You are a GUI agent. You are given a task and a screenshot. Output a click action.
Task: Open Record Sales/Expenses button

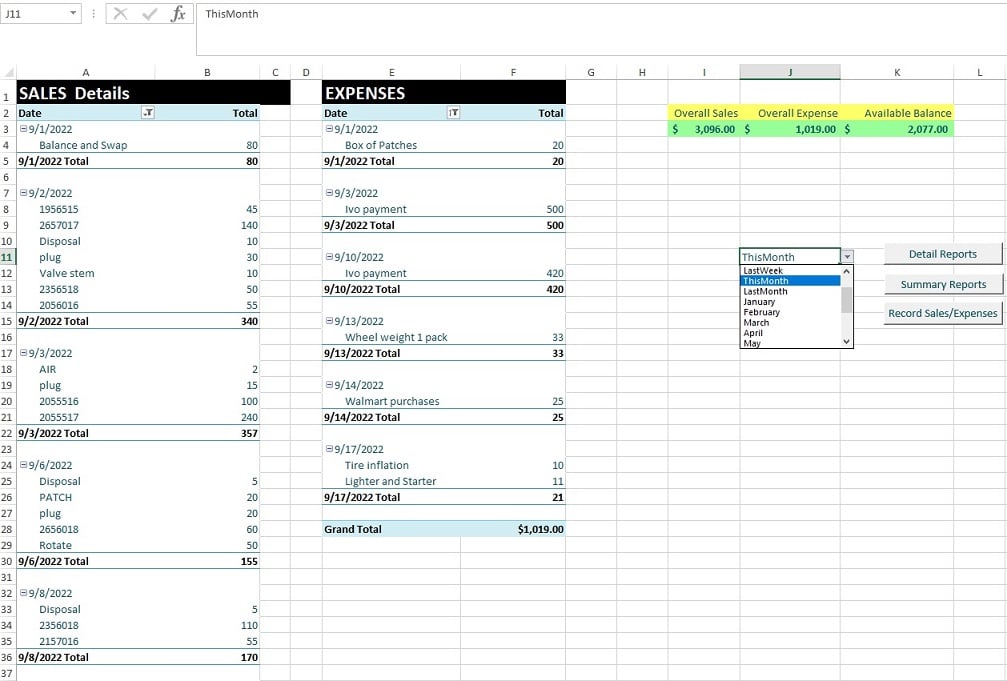click(943, 314)
